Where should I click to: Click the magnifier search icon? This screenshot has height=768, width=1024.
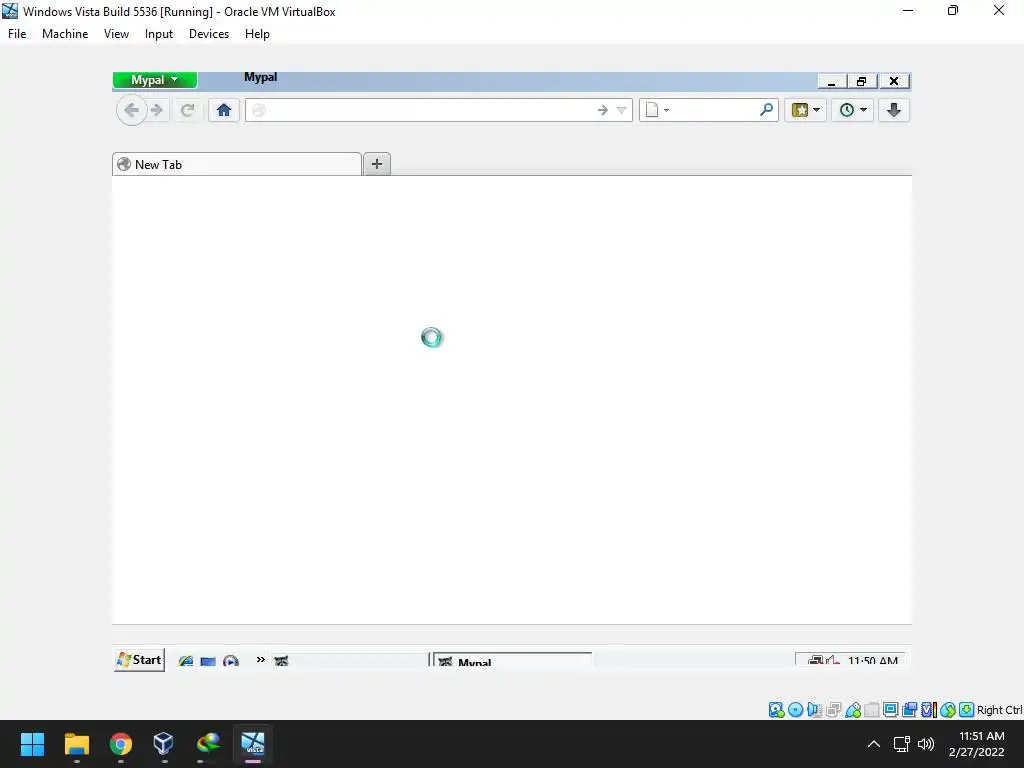pos(767,110)
